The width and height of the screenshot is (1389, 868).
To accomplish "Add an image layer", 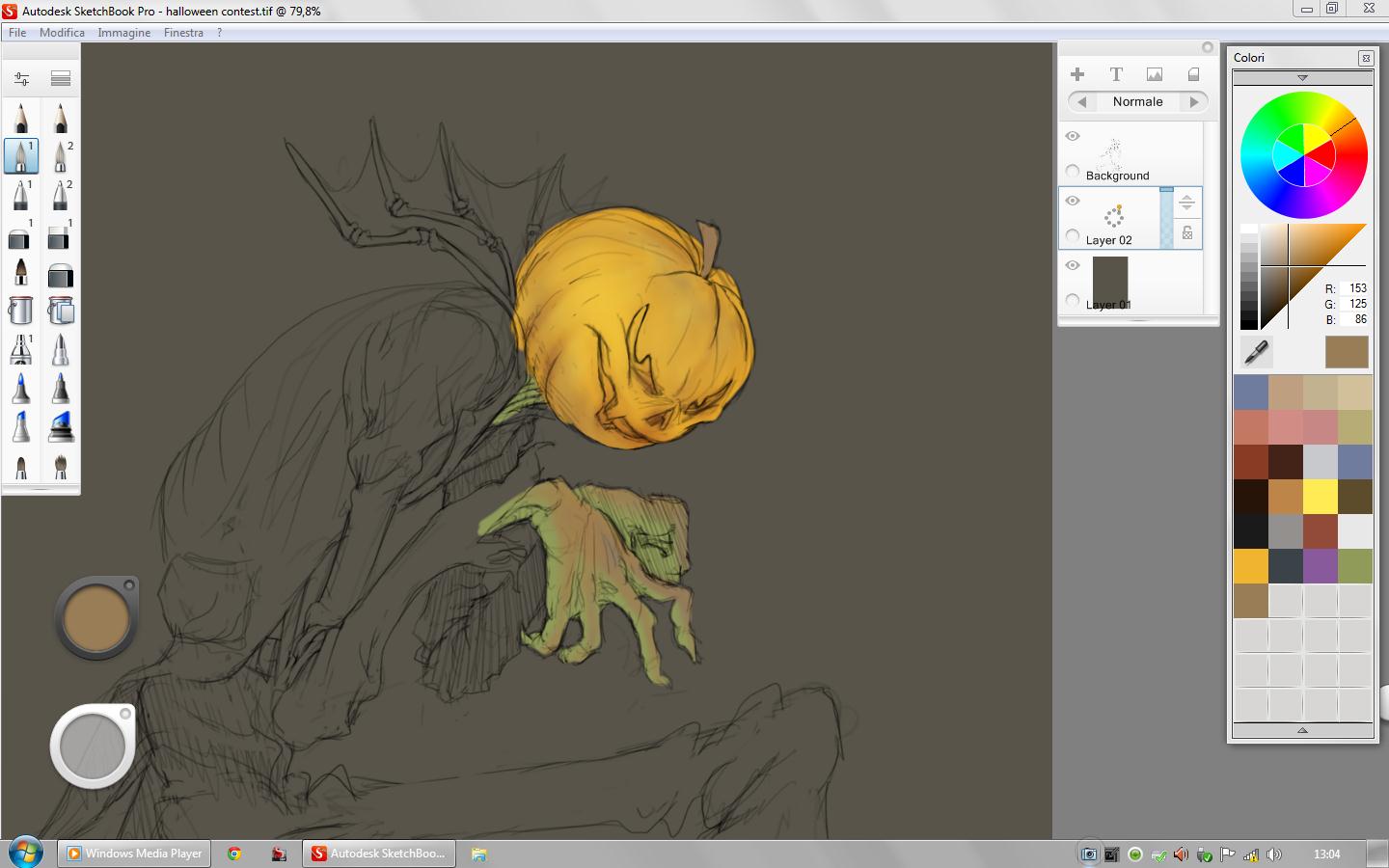I will tap(1155, 74).
